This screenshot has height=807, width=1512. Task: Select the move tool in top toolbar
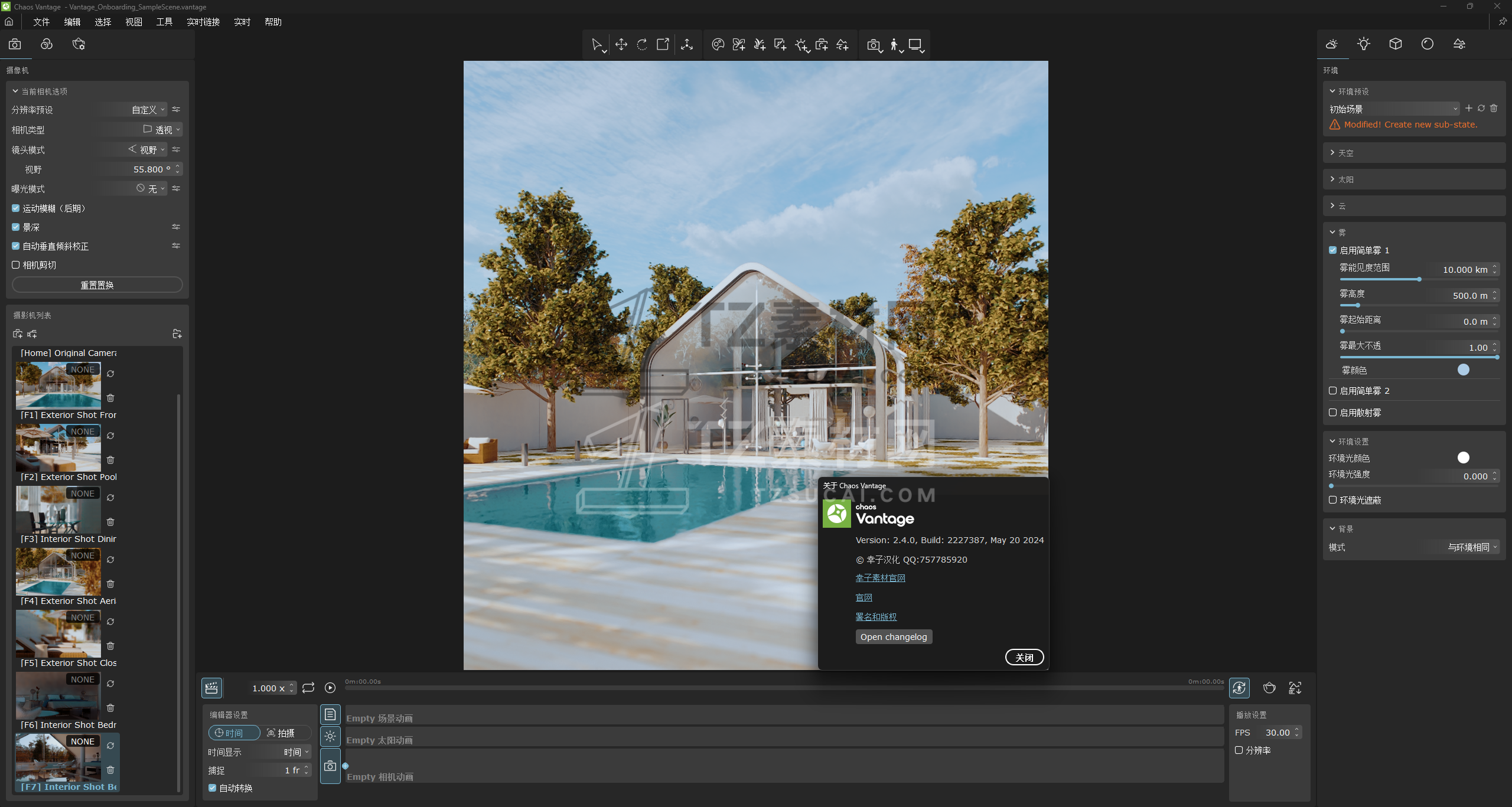pos(621,45)
